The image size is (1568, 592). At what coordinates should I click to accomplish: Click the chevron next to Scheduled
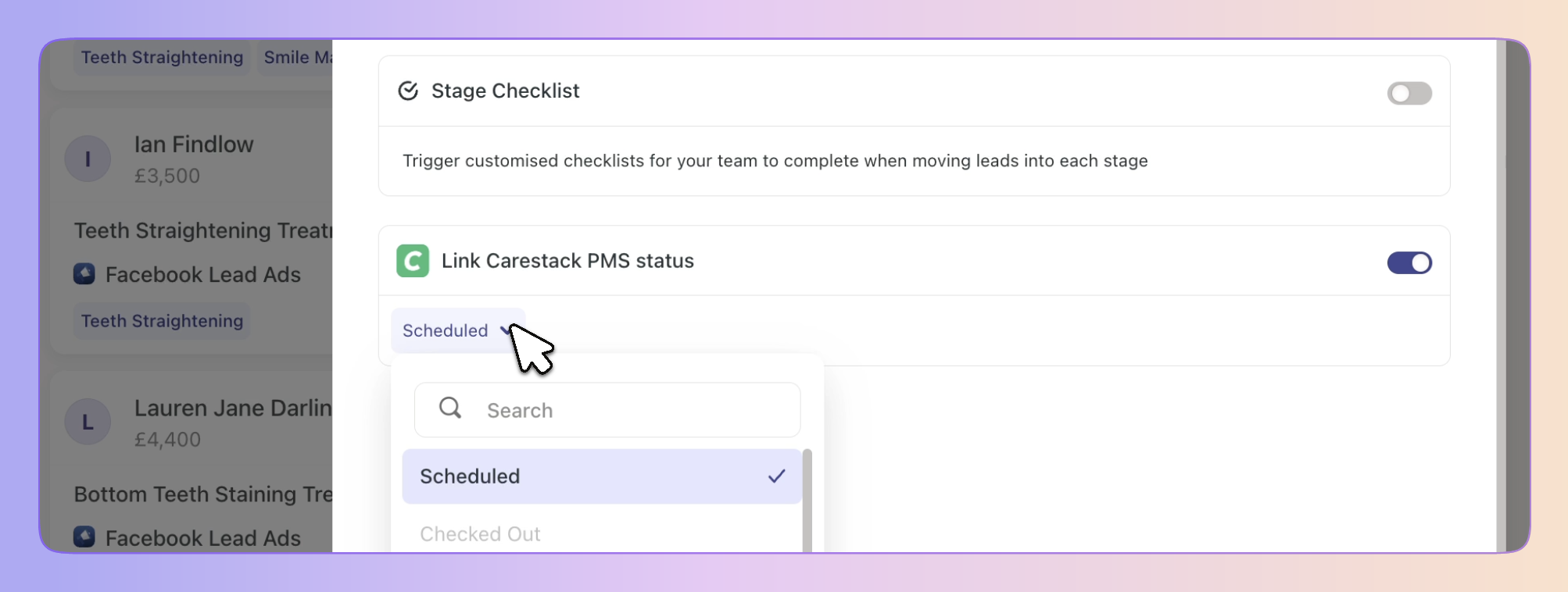pos(505,330)
